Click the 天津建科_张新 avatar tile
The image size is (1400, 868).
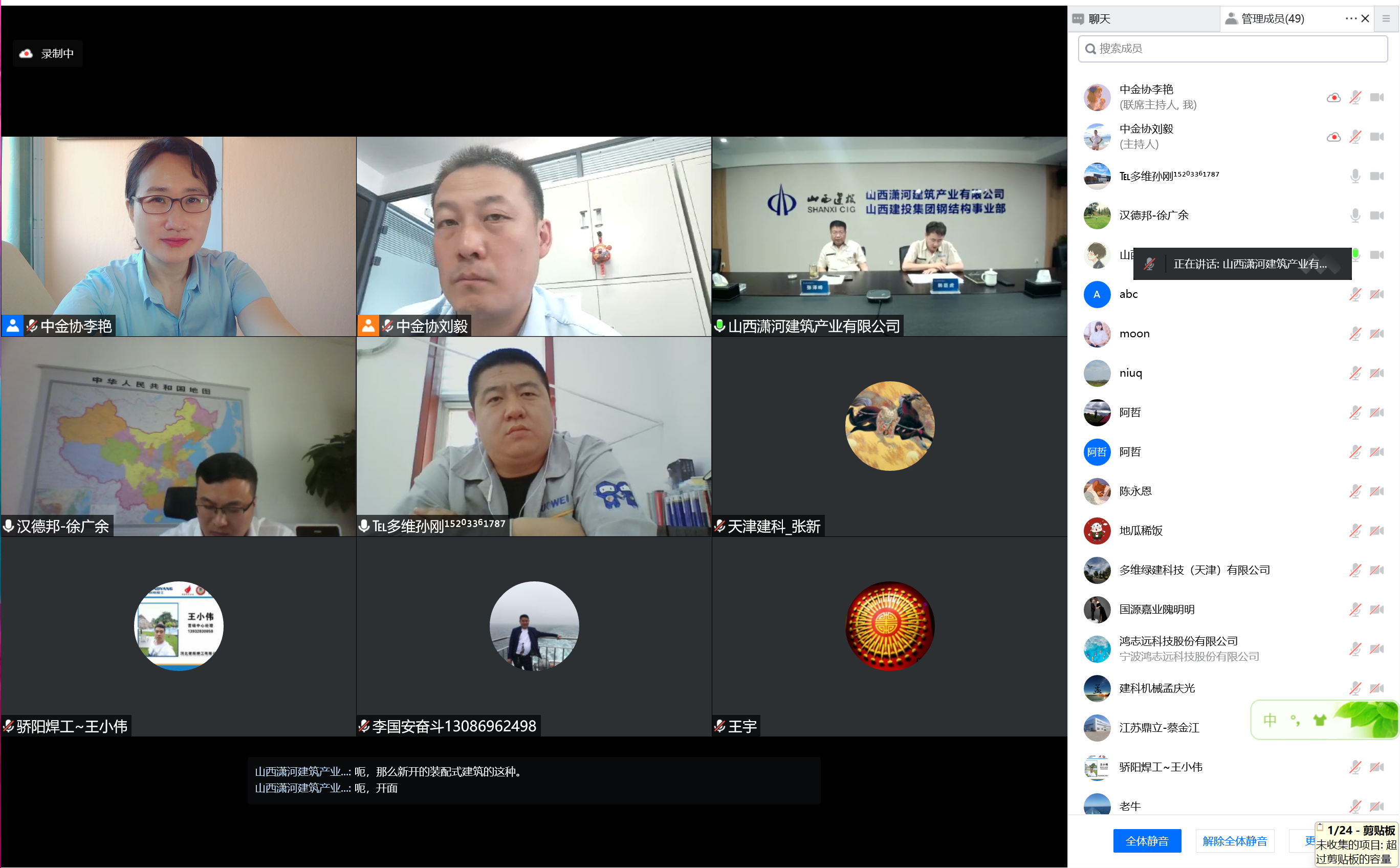(x=889, y=436)
